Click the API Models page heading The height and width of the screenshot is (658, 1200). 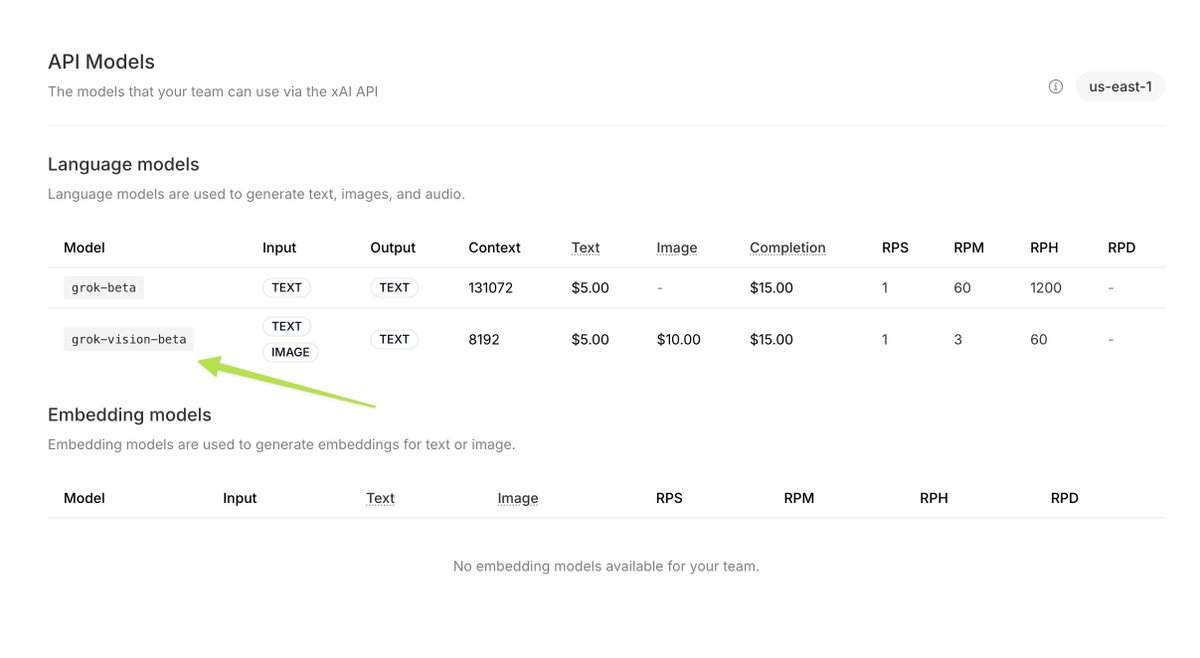coord(101,62)
